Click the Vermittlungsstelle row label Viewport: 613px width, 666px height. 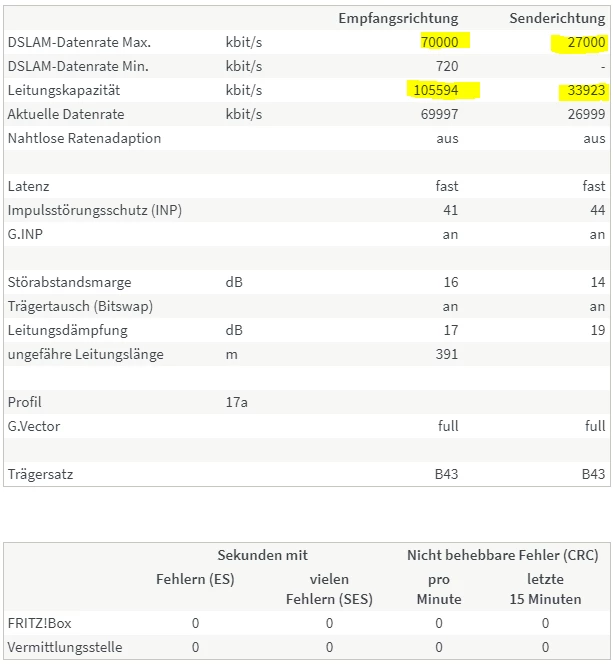click(x=65, y=647)
